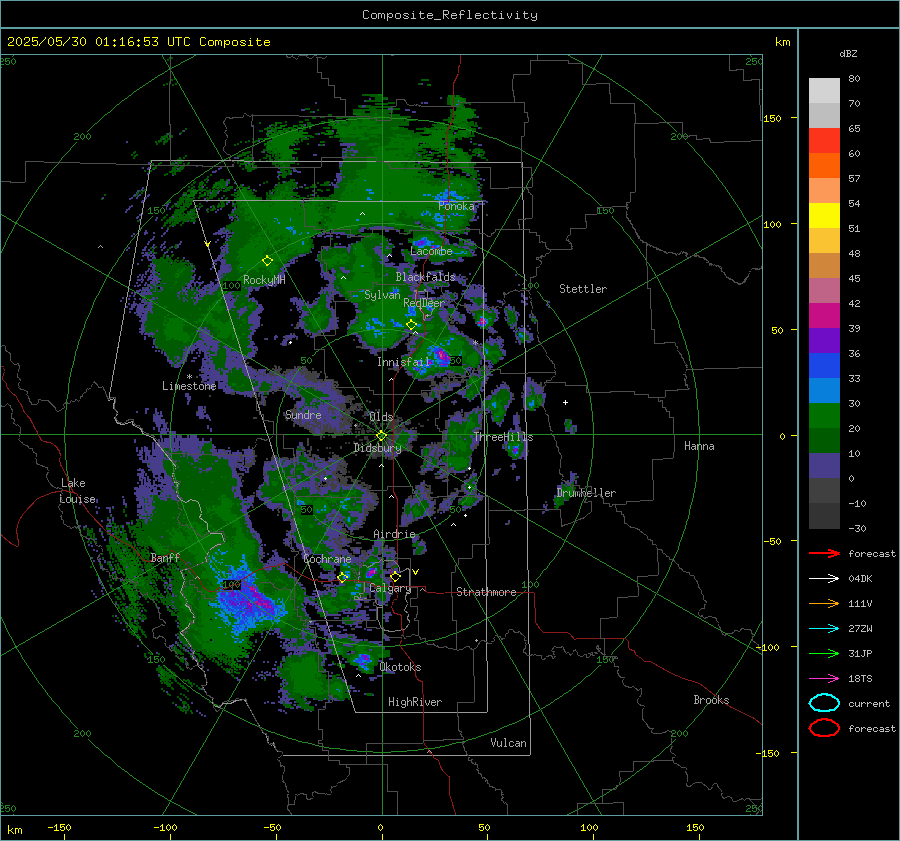Screen dimensions: 900x841
Task: Click the Strathmore city label
Action: [x=486, y=592]
